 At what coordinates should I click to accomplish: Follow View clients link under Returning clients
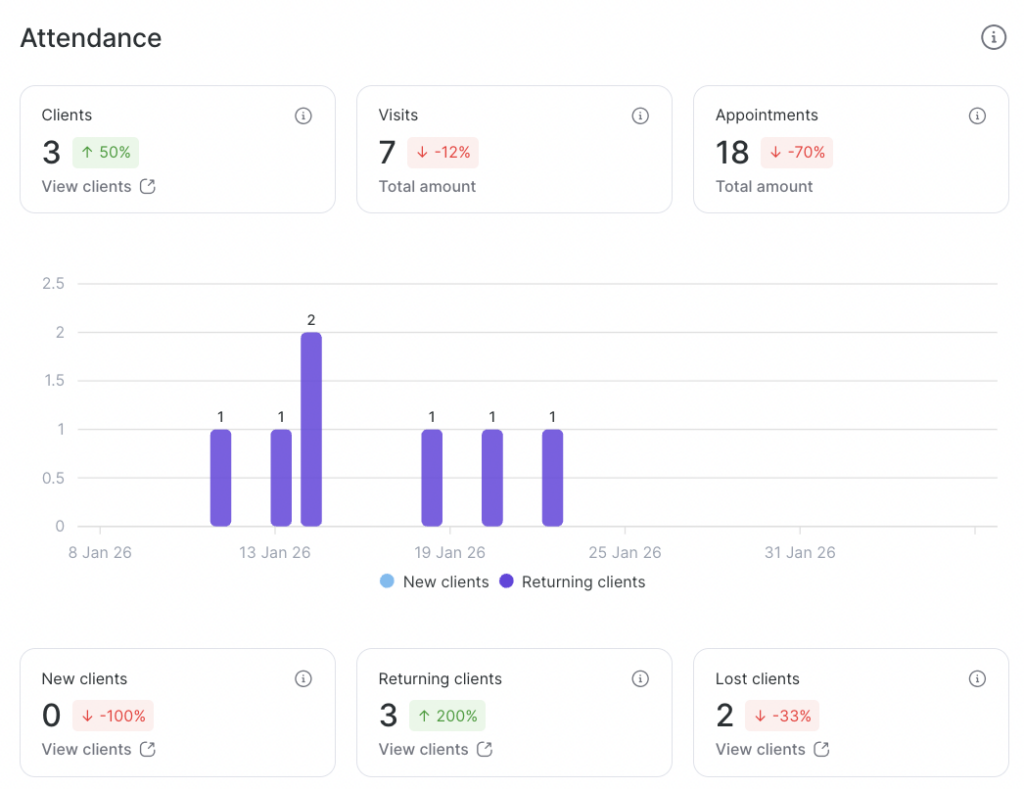pos(423,749)
